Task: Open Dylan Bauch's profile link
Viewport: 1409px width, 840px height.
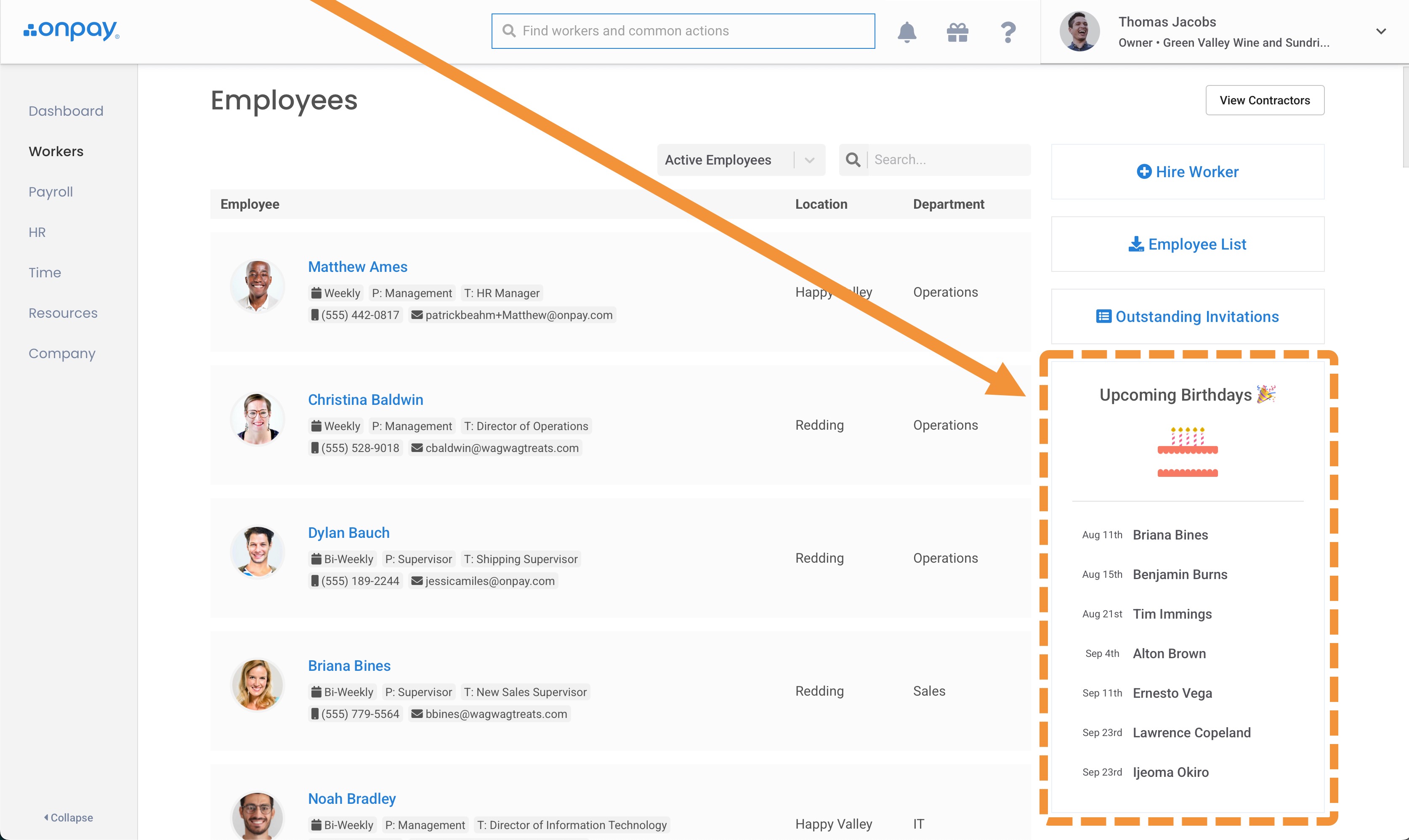Action: 348,533
